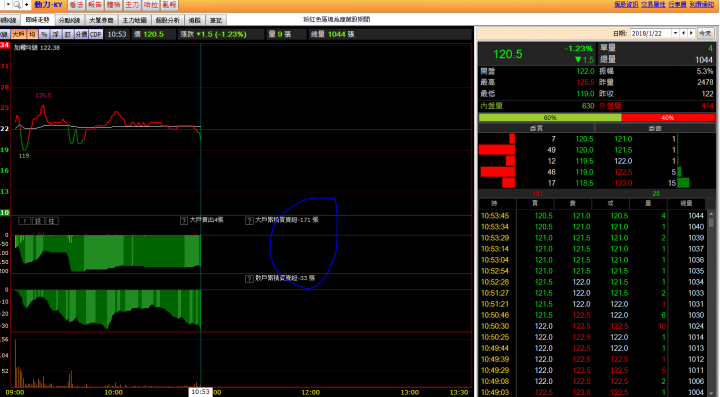Click the 加權均價 122.38 label
This screenshot has width=720, height=397.
pos(36,47)
